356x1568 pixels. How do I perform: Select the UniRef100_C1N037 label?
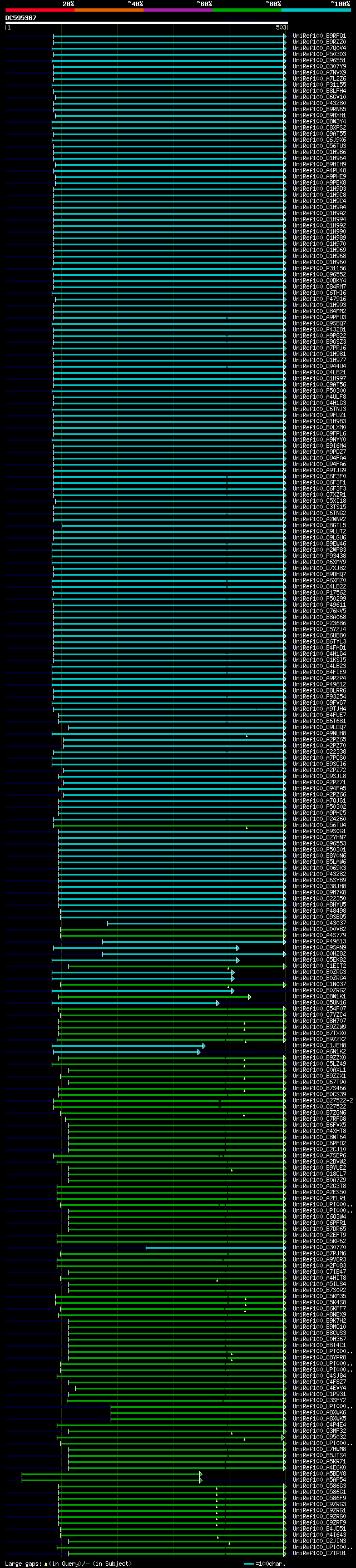319,985
